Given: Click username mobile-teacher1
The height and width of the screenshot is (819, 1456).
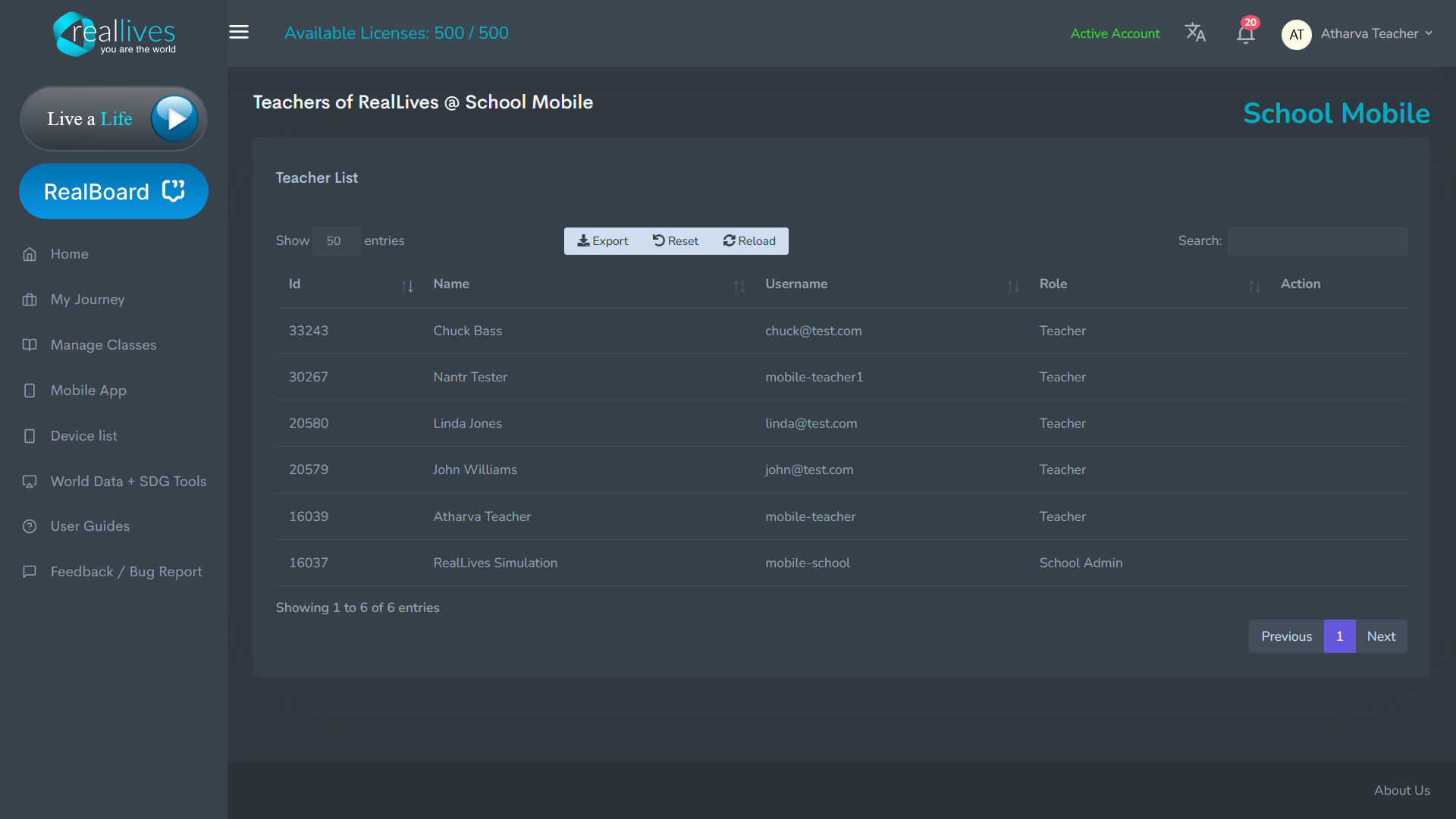Looking at the screenshot, I should point(814,378).
